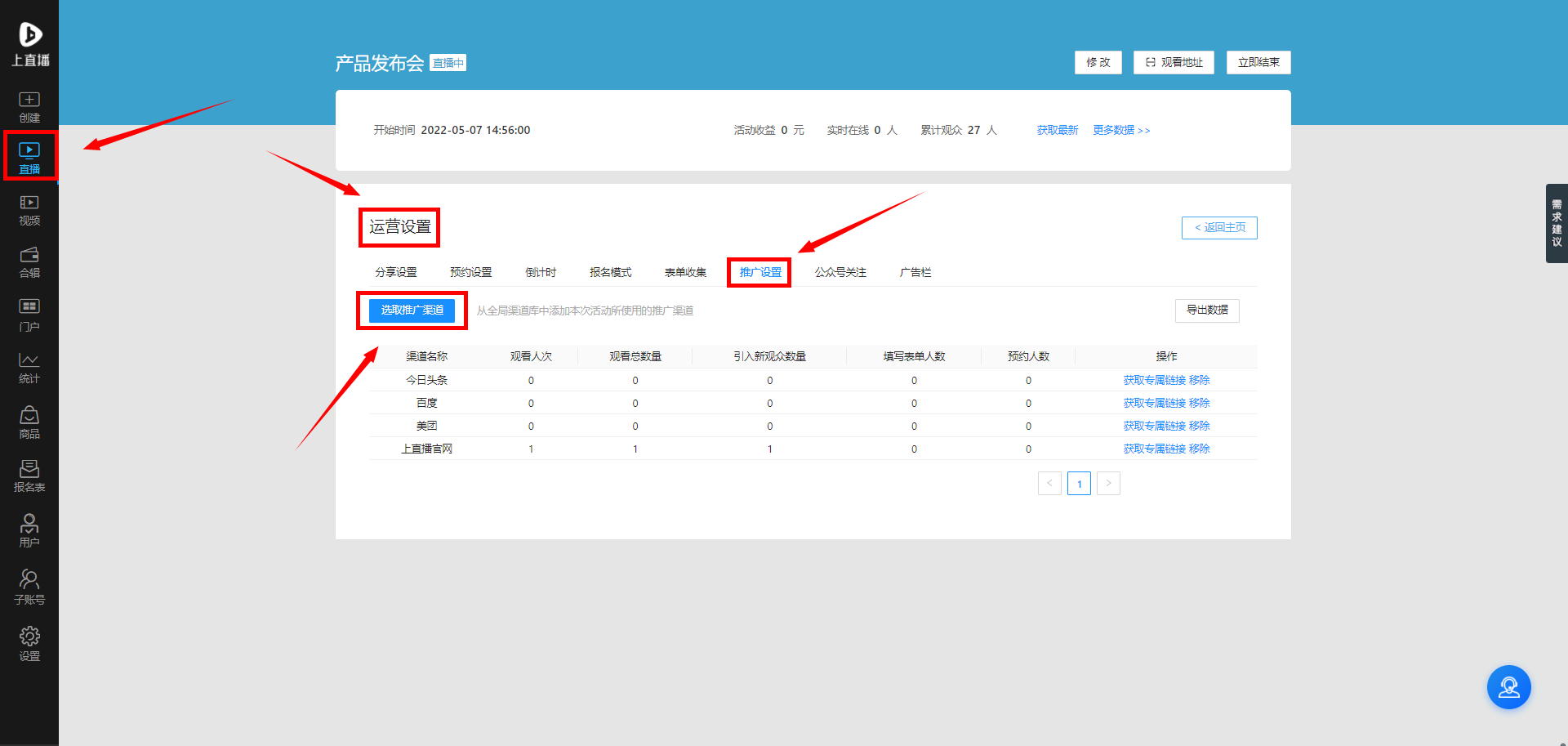Click the 上直播 logo icon
Viewport: 1568px width, 746px height.
tap(30, 43)
